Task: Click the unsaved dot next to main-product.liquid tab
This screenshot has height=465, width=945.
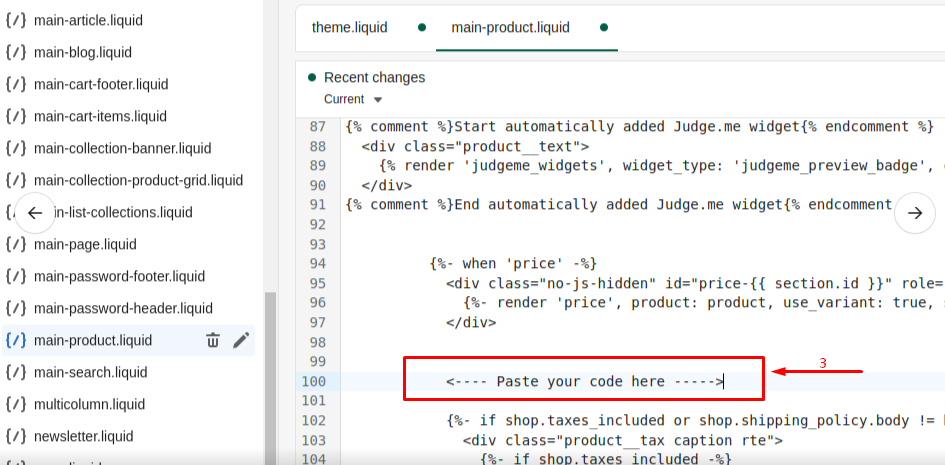Action: (604, 27)
